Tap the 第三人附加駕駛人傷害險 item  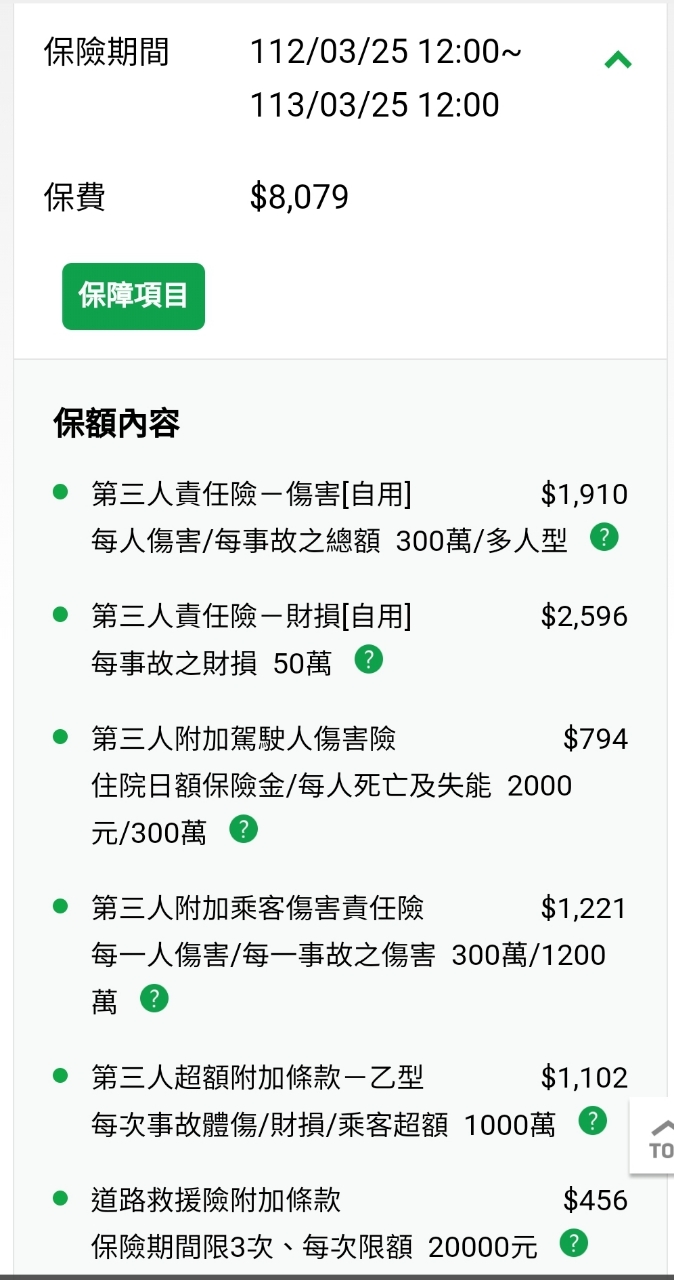(x=243, y=739)
